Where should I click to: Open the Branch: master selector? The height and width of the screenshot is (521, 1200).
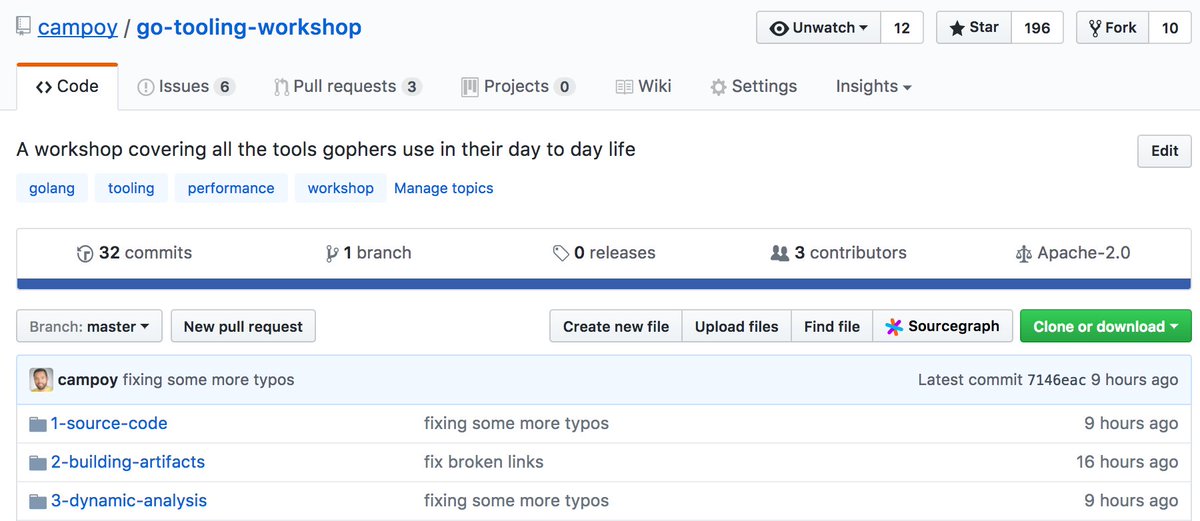89,326
